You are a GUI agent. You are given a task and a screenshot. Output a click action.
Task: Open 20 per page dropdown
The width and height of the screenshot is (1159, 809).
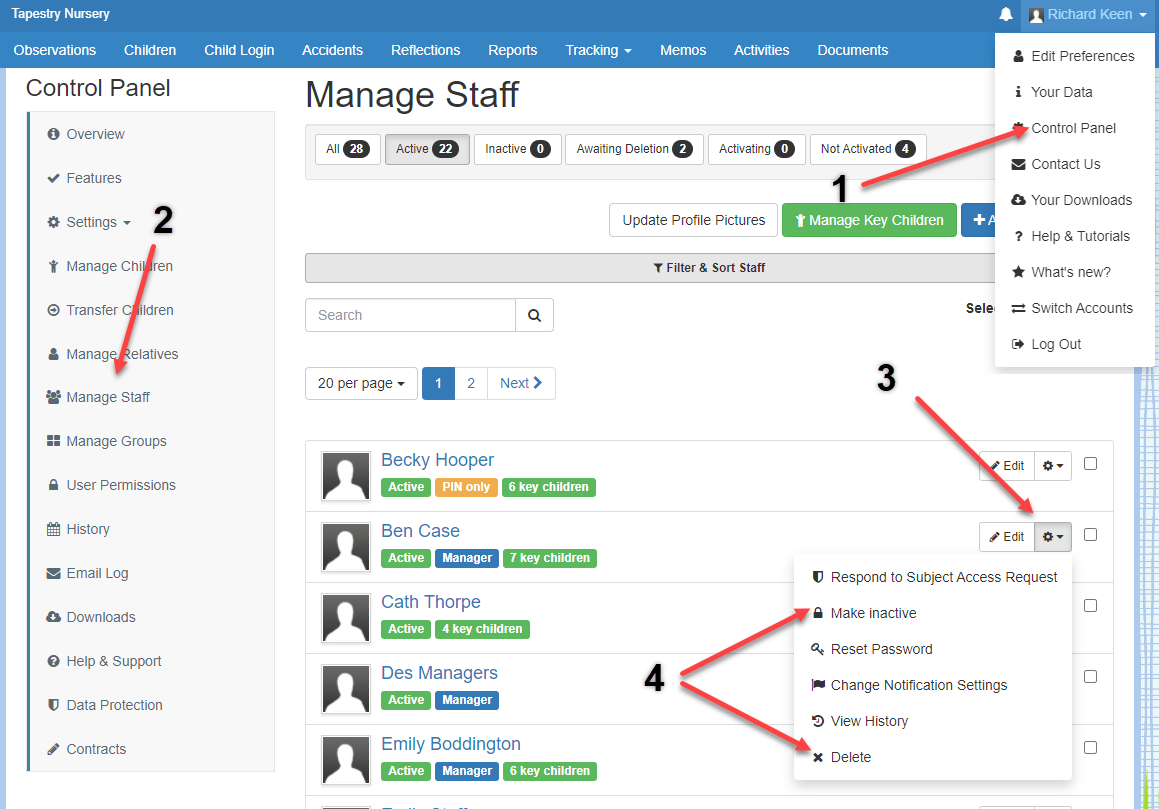361,383
